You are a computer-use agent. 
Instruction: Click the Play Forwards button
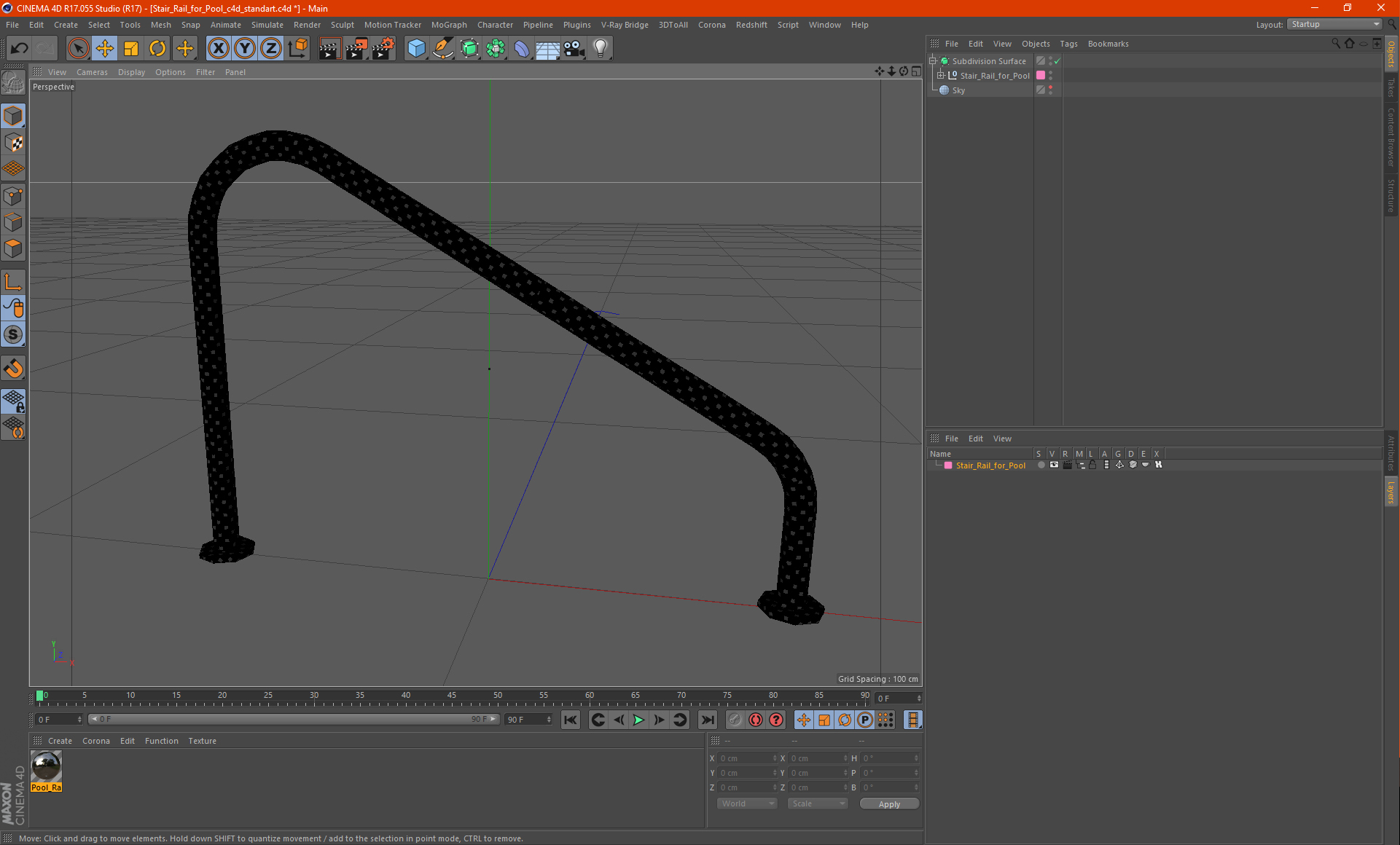(x=638, y=720)
